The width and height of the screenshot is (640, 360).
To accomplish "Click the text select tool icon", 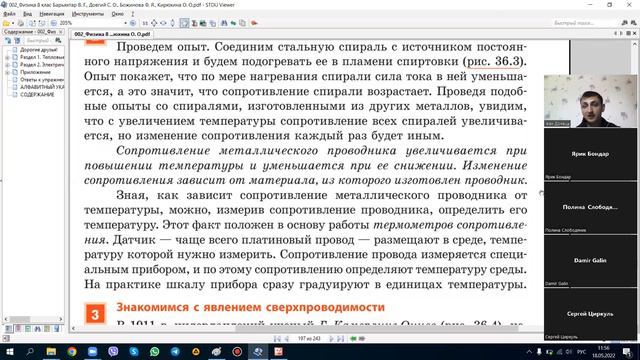I will click(194, 23).
